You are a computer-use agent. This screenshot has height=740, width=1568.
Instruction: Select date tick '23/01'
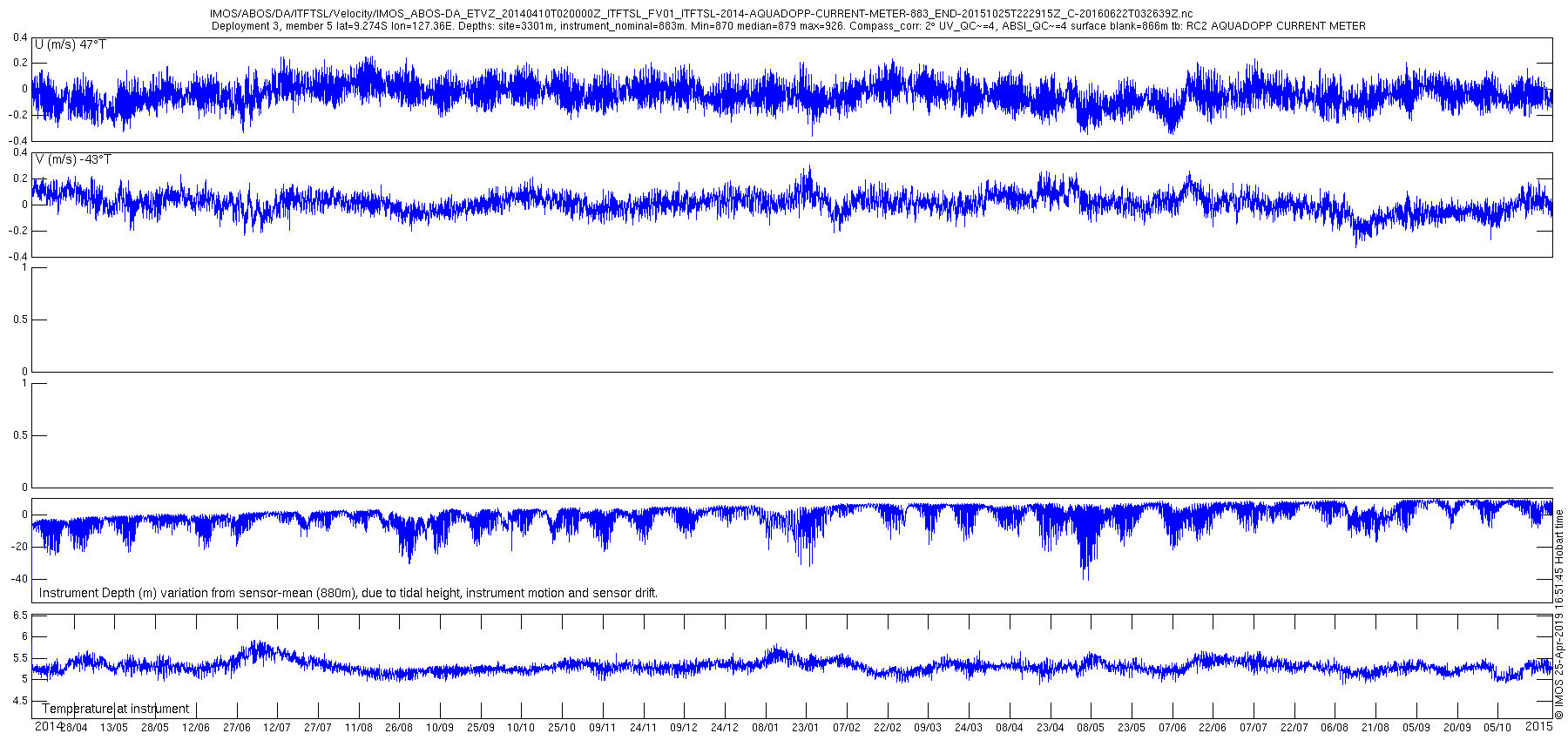point(806,728)
